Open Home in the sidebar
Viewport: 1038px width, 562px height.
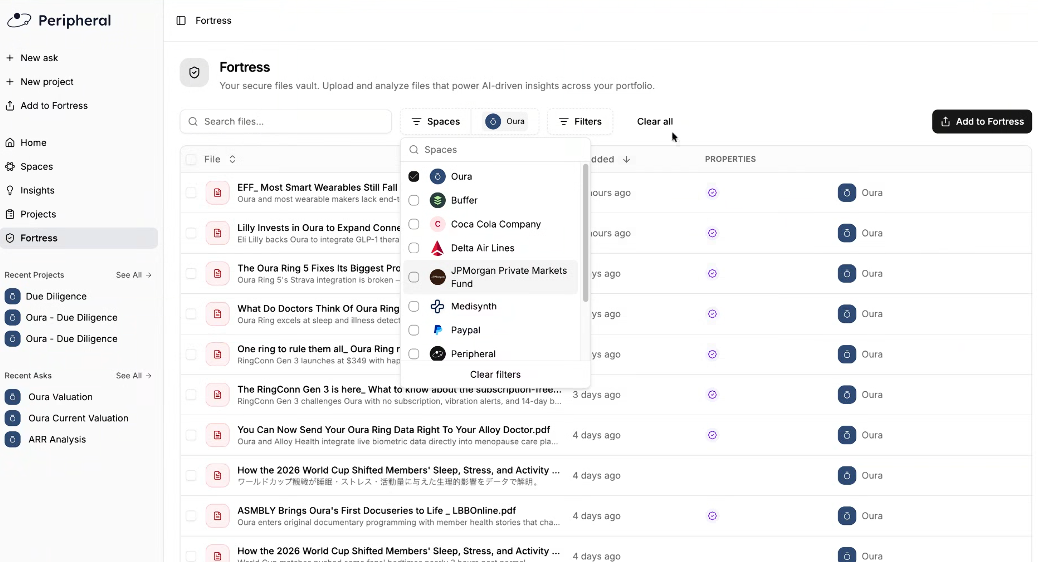(79, 142)
